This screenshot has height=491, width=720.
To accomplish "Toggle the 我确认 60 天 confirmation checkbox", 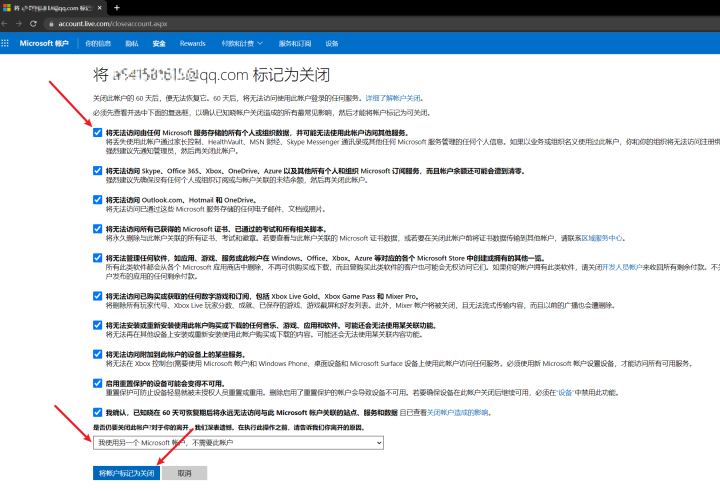I will [x=97, y=412].
